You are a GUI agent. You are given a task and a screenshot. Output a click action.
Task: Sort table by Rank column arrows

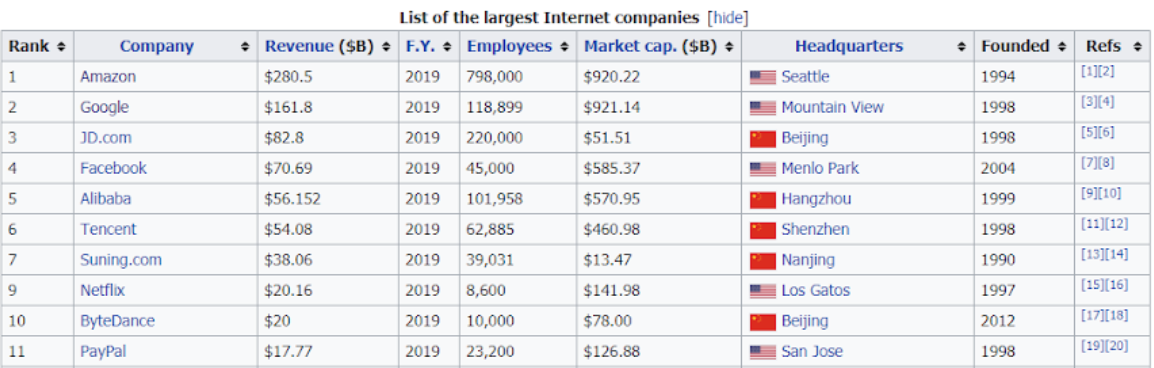click(61, 46)
